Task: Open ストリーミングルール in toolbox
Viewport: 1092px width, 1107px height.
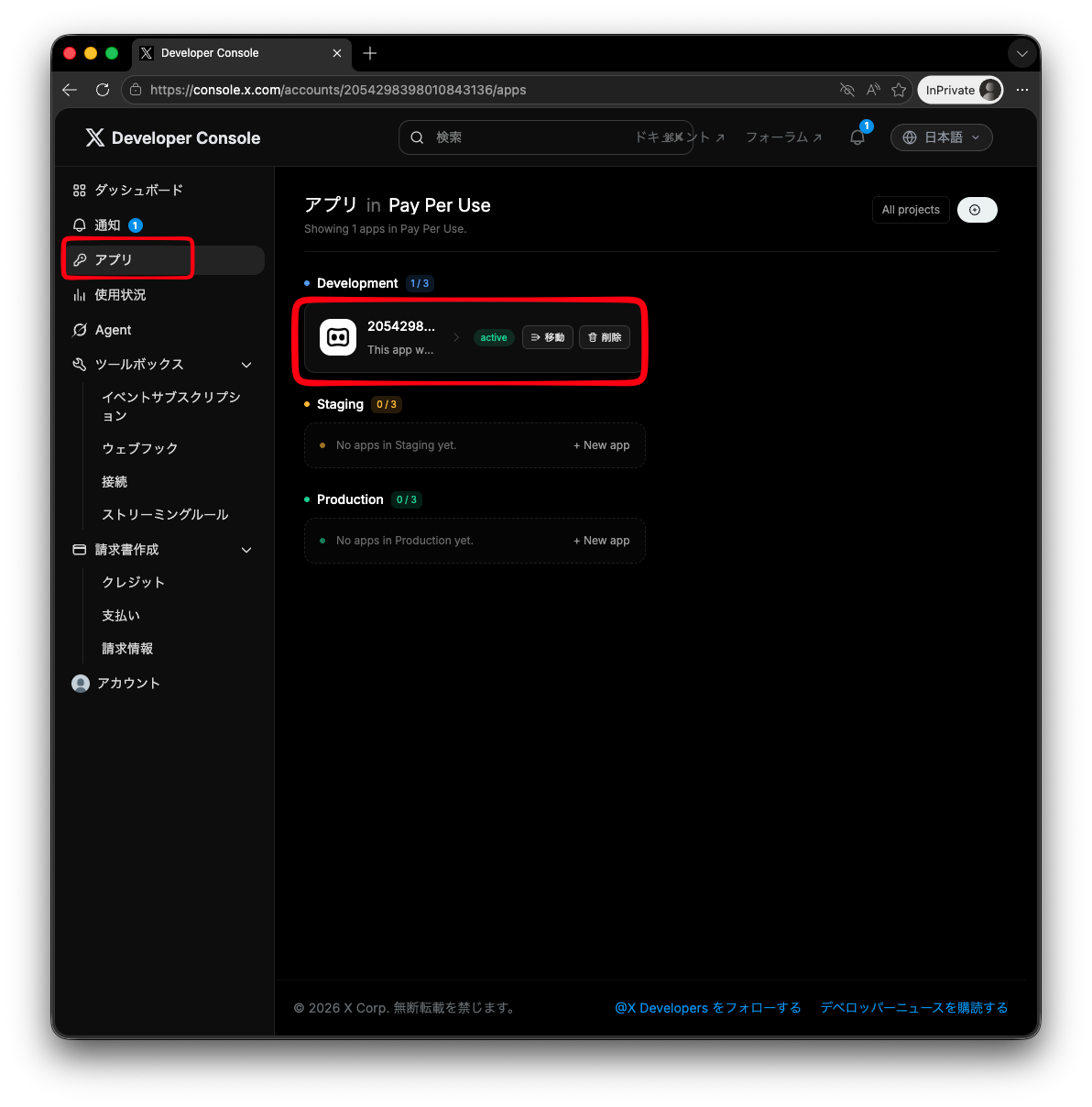Action: pyautogui.click(x=166, y=514)
